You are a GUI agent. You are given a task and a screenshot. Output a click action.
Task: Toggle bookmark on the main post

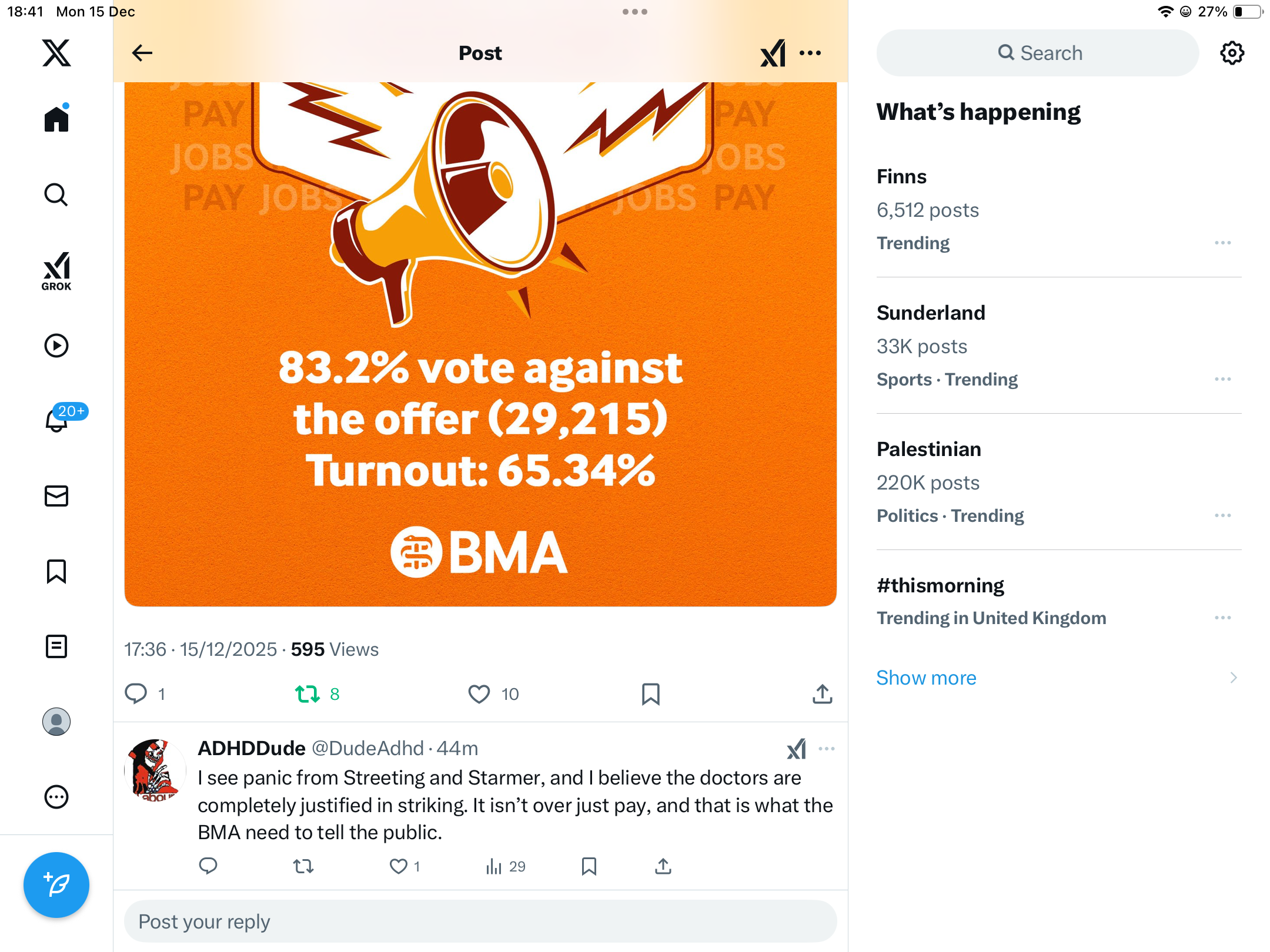(x=650, y=694)
